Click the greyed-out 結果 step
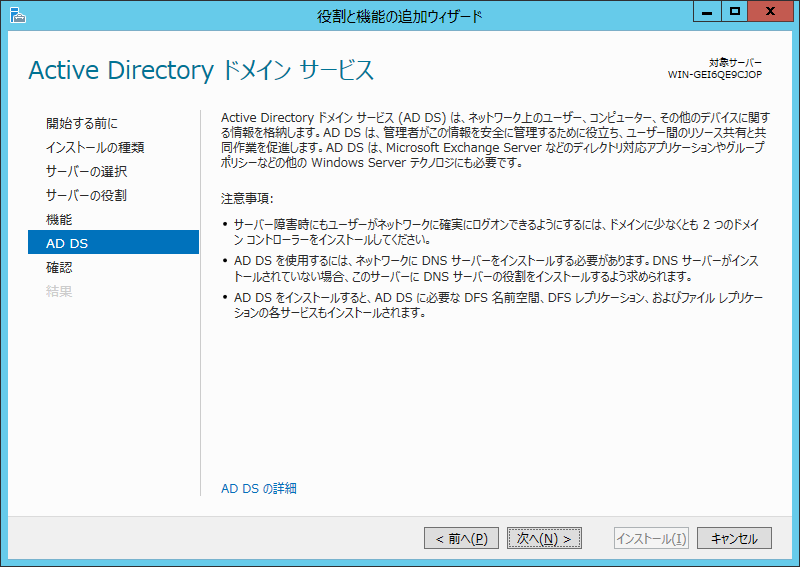Image resolution: width=800 pixels, height=567 pixels. [x=59, y=291]
